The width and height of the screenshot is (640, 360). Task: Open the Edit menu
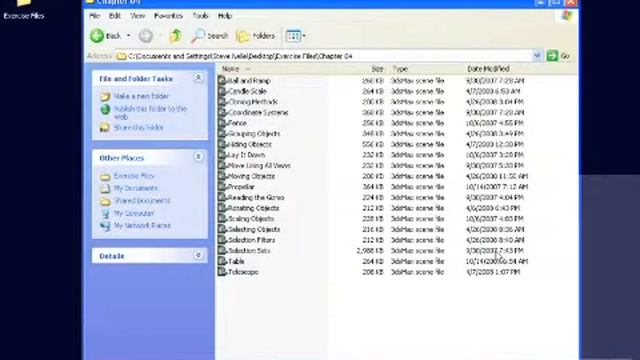[115, 16]
